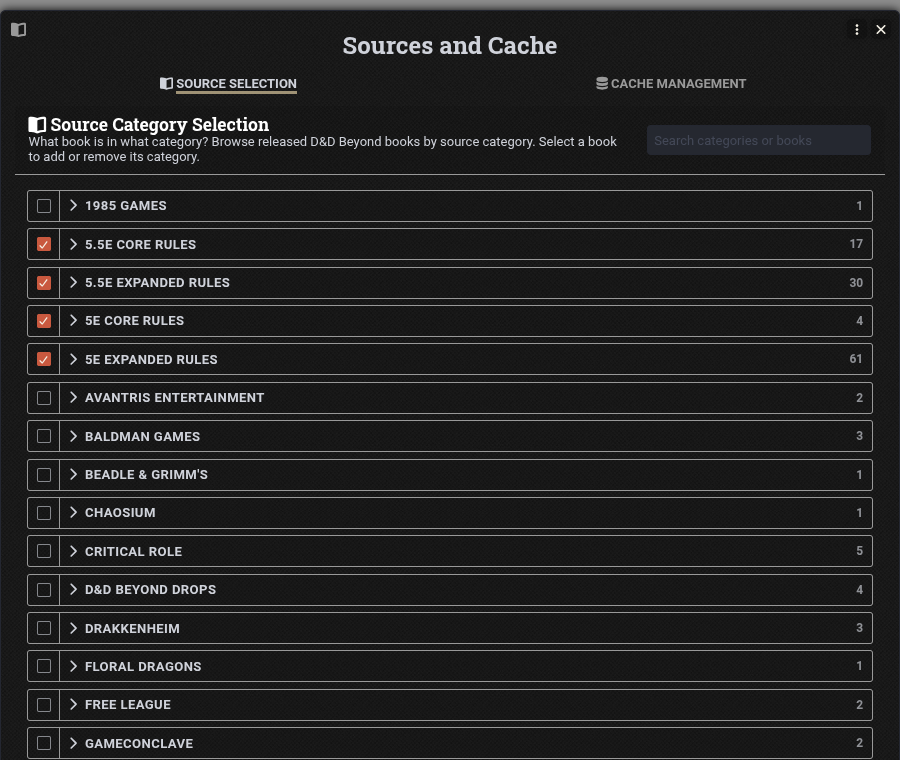Check the Baldman Games checkbox
Image resolution: width=900 pixels, height=760 pixels.
click(x=44, y=436)
